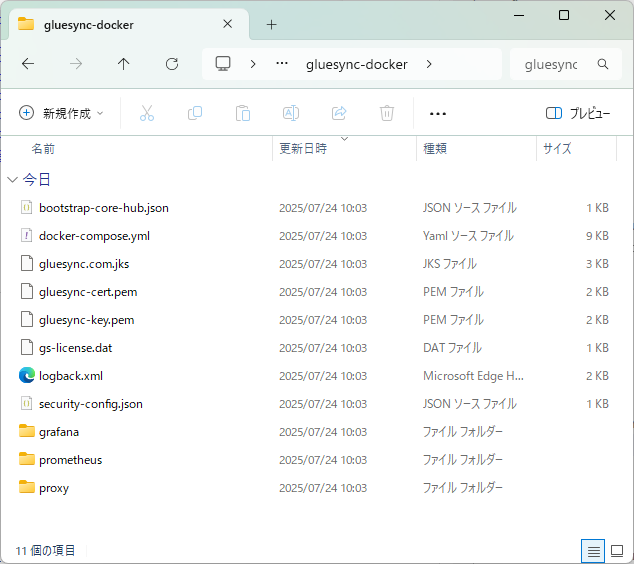Click the file icon of gluesync.com.jks
This screenshot has height=564, width=634.
27,264
